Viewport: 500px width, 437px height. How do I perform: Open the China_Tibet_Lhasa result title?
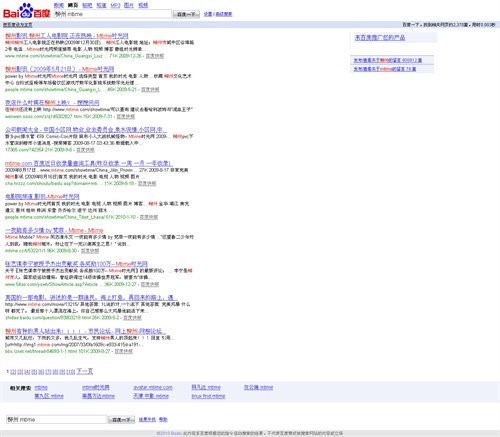coord(42,197)
